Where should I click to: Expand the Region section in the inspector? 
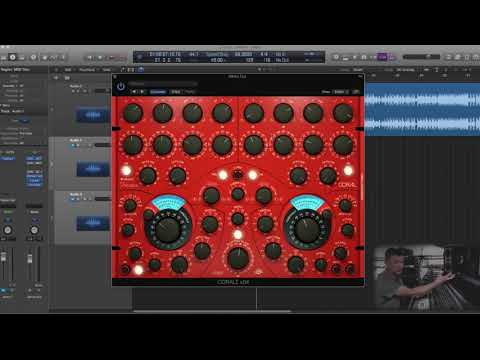[15, 70]
